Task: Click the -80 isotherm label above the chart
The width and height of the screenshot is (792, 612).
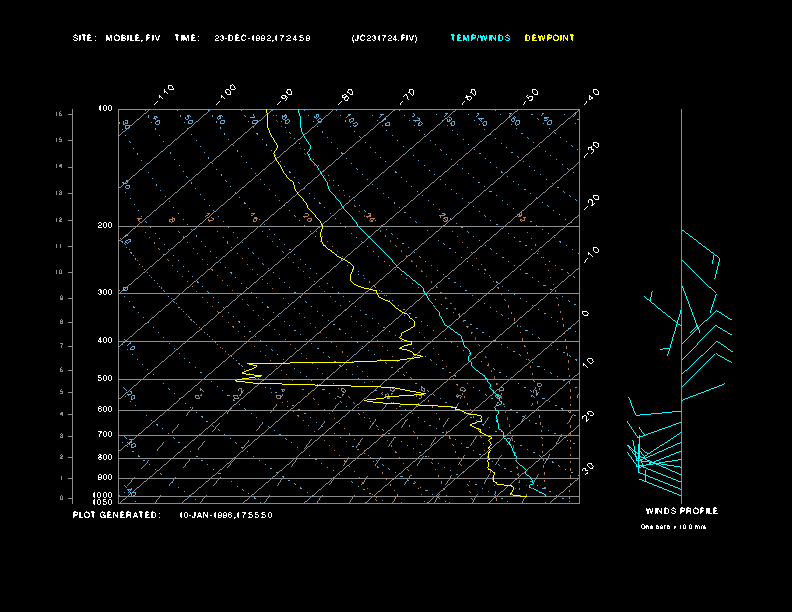Action: tap(346, 96)
